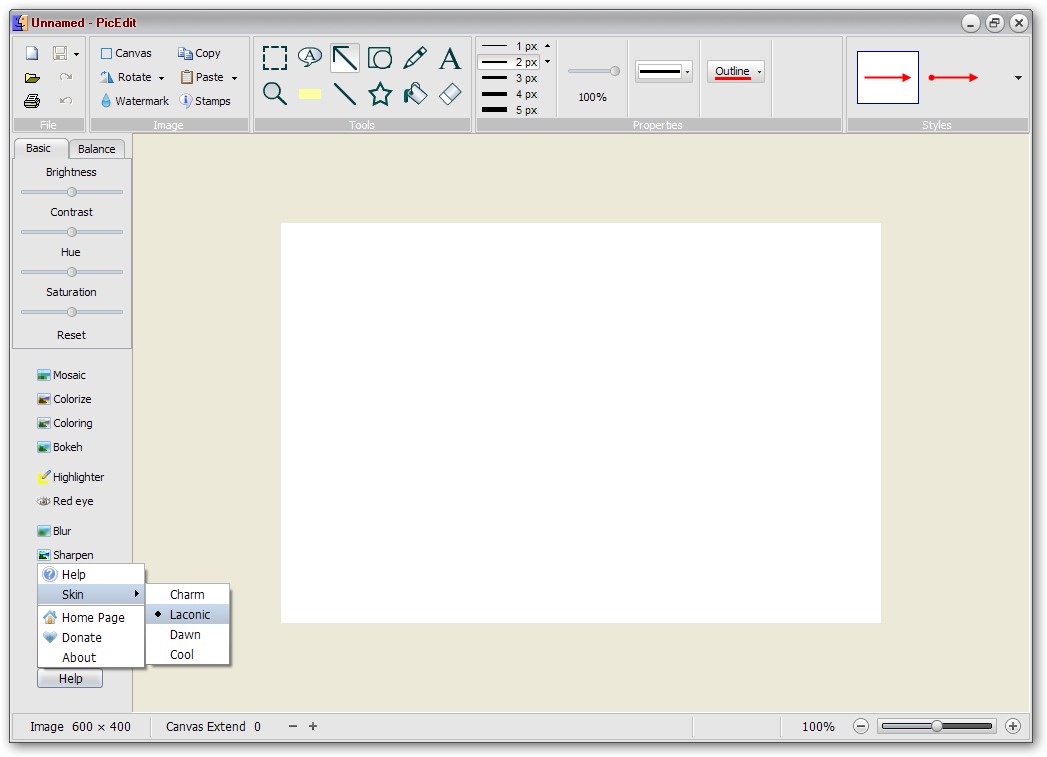
Task: Copy the image to clipboard
Action: tap(199, 53)
